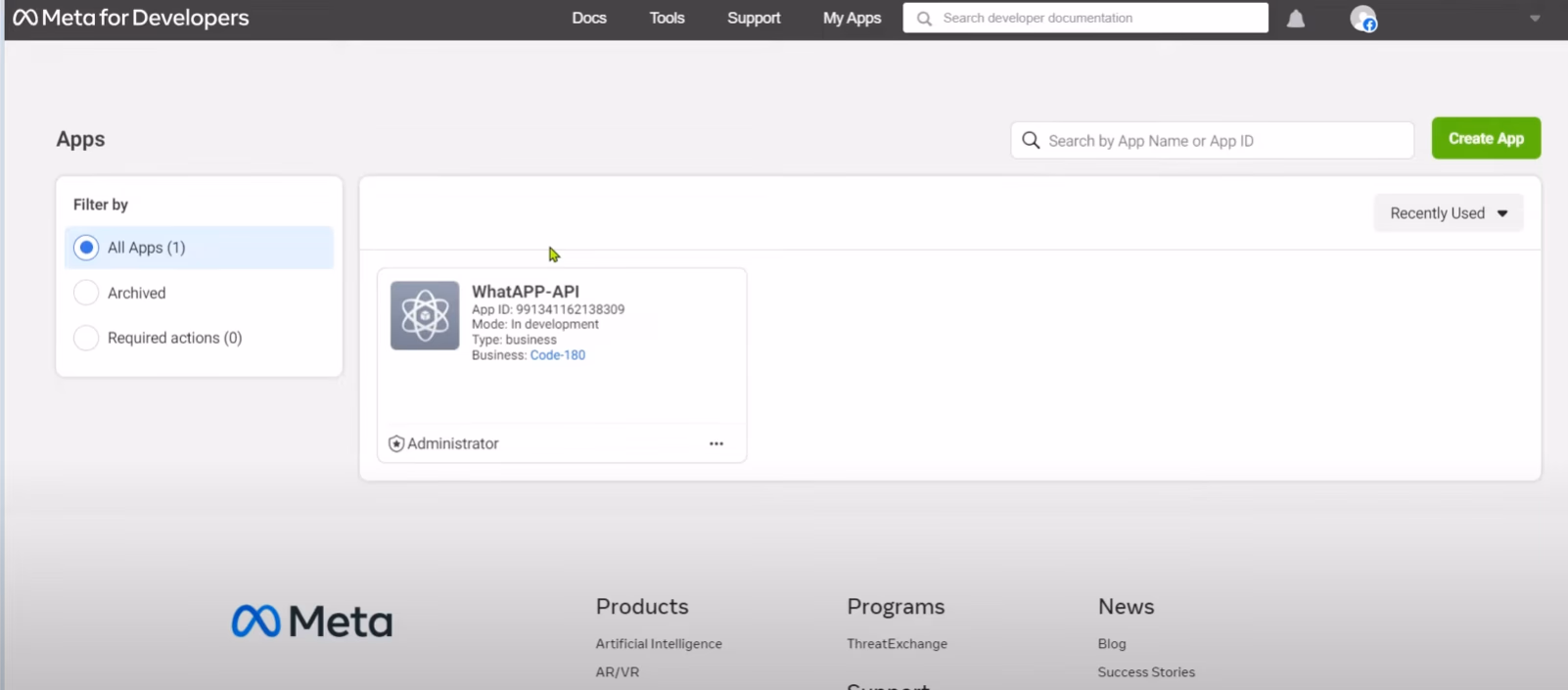Open the notifications bell
This screenshot has height=690, width=1568.
(1295, 19)
